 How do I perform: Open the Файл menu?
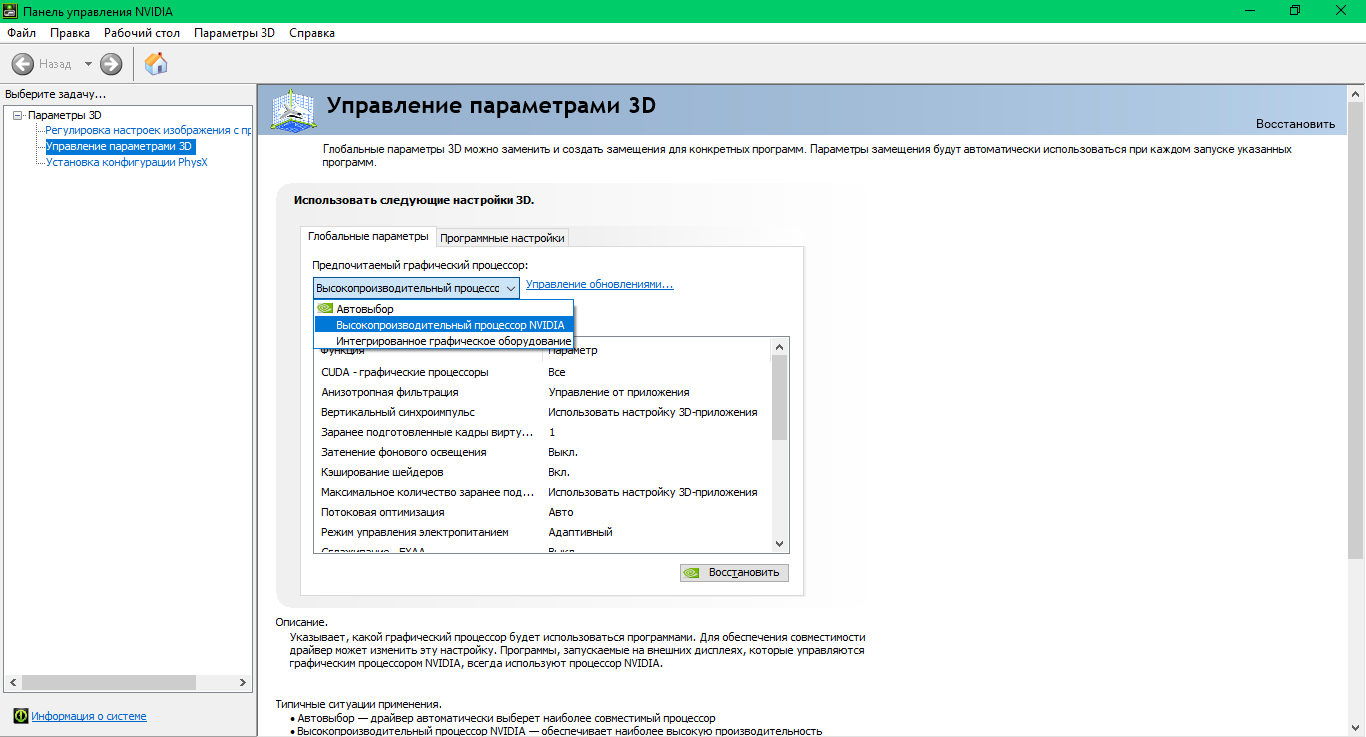[21, 33]
